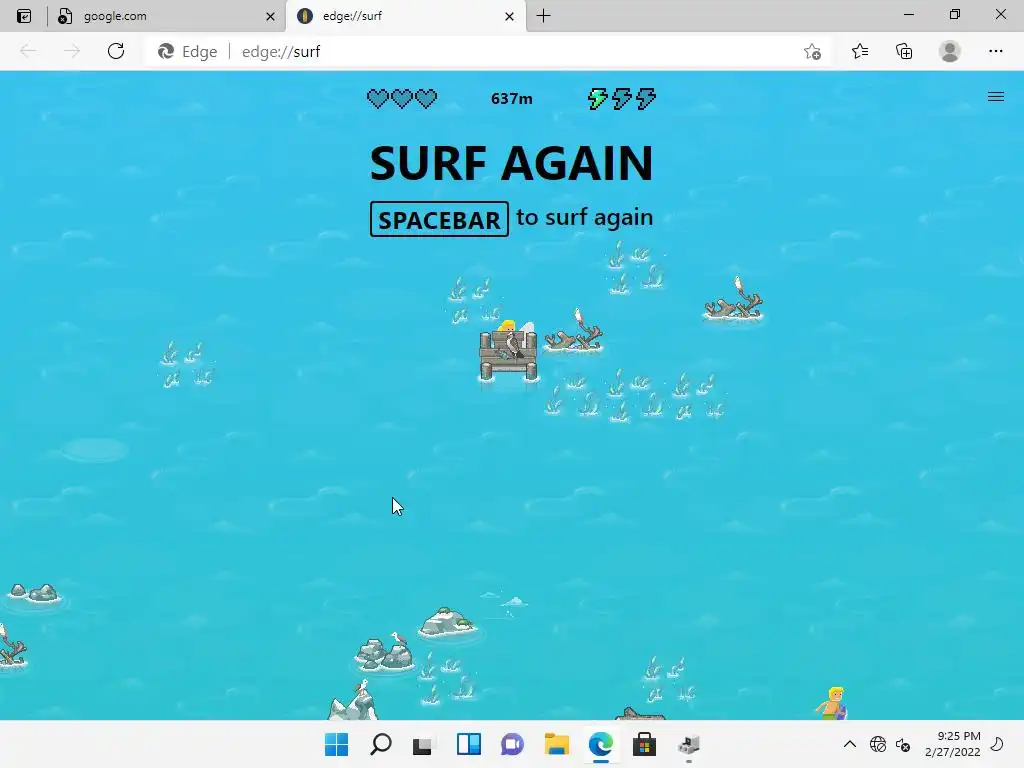Viewport: 1024px width, 768px height.
Task: Show hidden icons in the system tray
Action: (850, 744)
